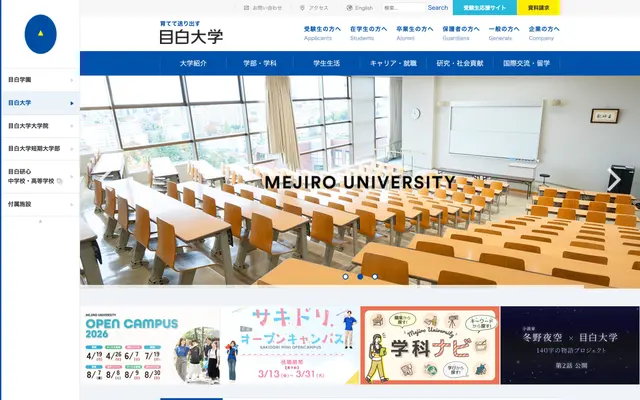Open the 学生生活 navigation menu

pyautogui.click(x=327, y=63)
